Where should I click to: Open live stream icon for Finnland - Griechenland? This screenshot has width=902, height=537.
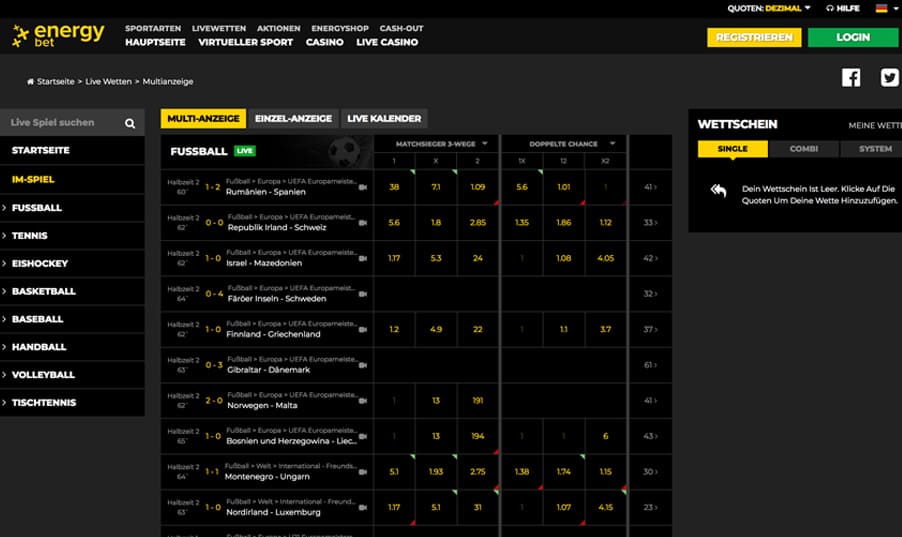(363, 330)
